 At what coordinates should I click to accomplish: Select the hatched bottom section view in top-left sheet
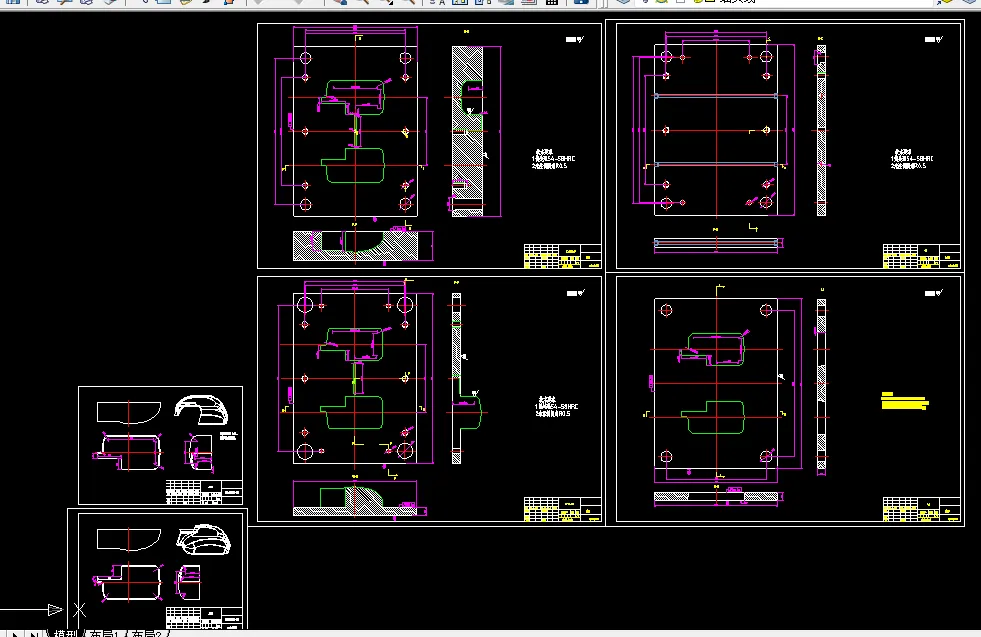(355, 246)
